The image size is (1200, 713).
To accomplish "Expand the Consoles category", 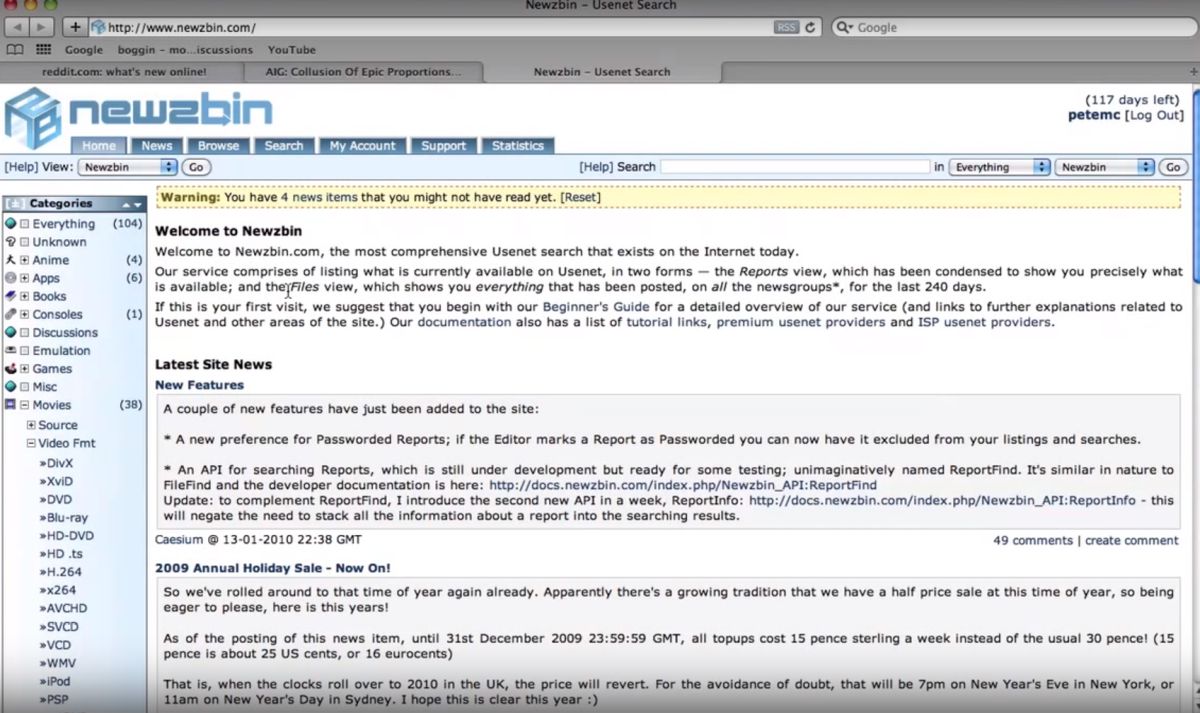I will coord(25,314).
